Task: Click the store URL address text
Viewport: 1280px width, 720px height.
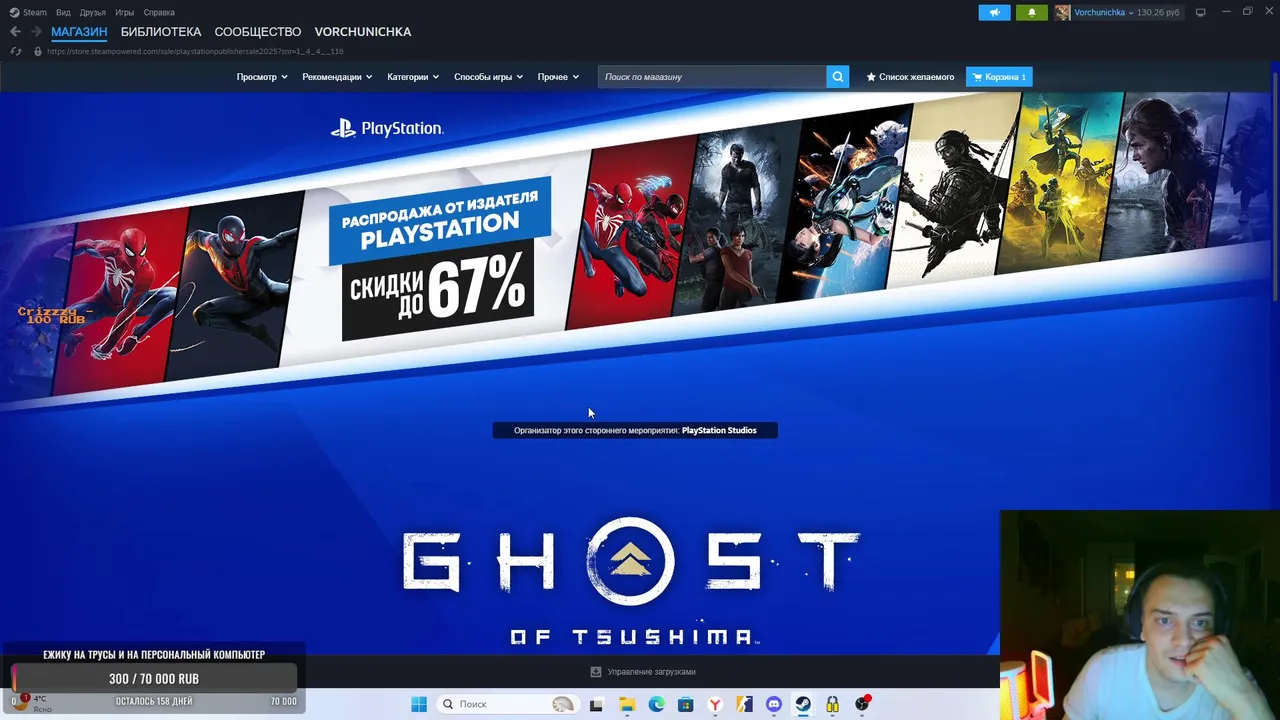Action: [195, 51]
